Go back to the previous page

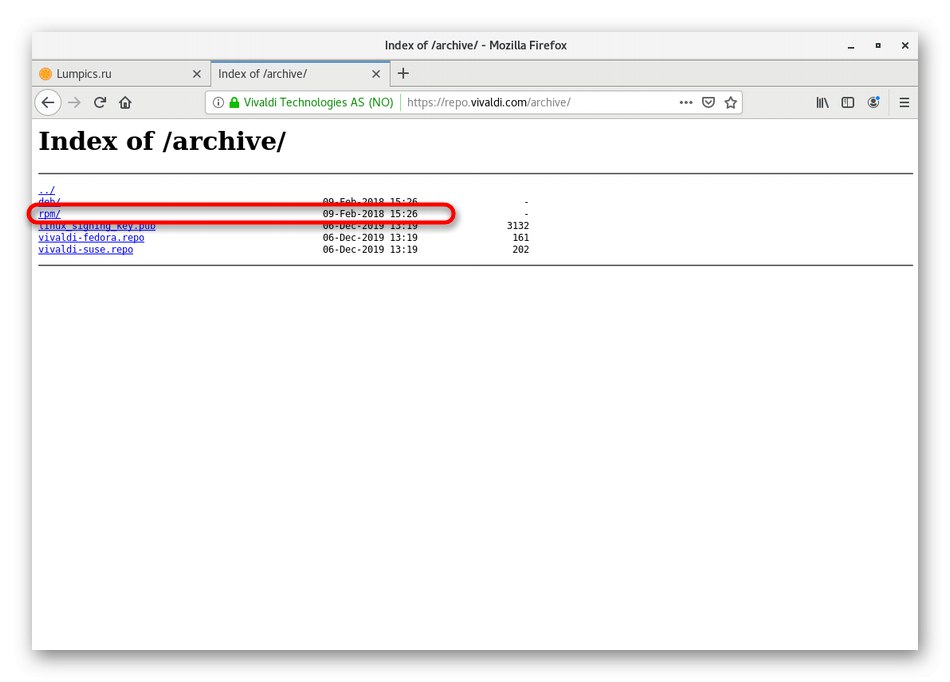pos(48,102)
